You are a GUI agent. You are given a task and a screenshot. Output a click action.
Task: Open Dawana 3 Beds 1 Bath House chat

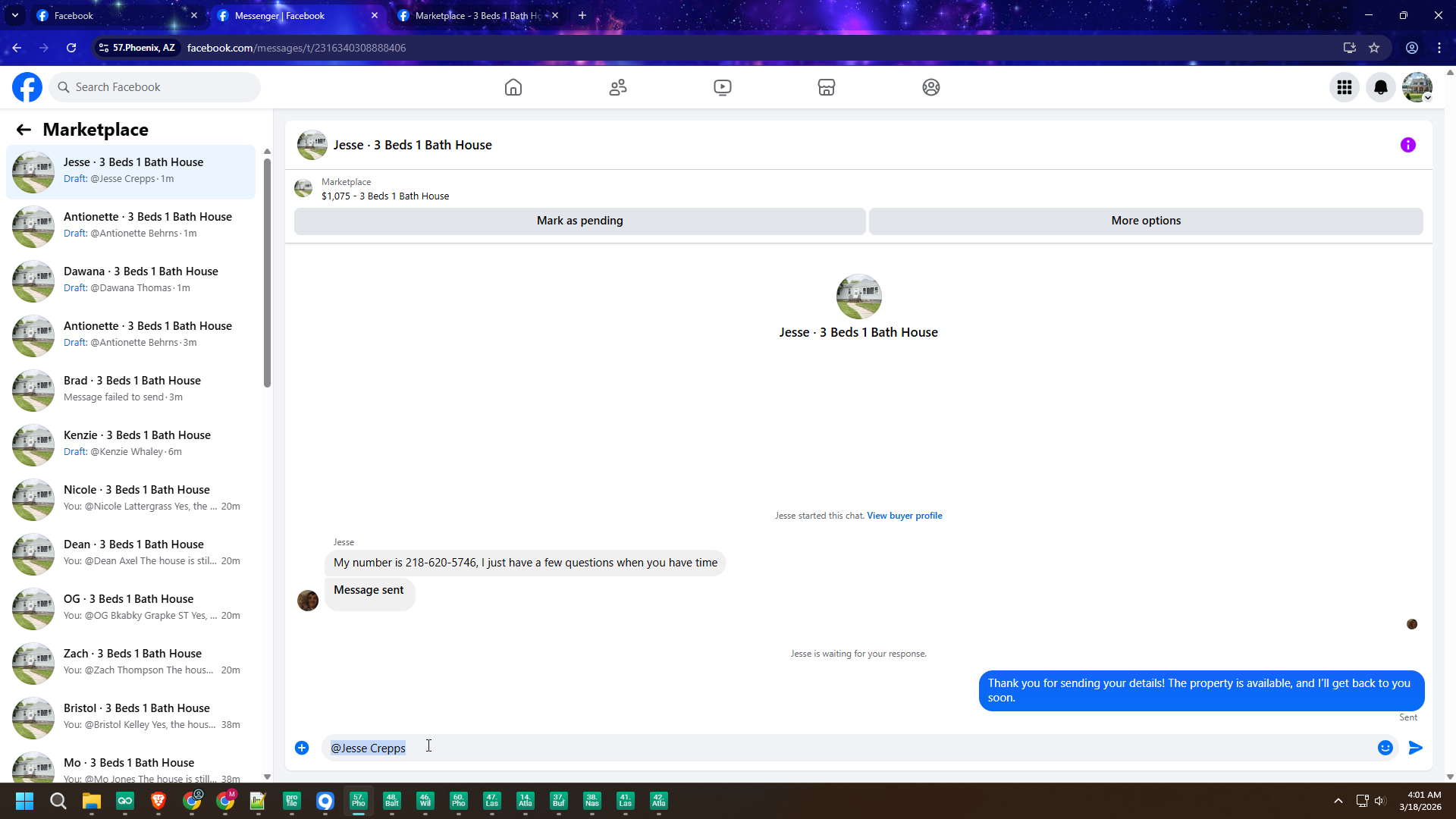[131, 281]
